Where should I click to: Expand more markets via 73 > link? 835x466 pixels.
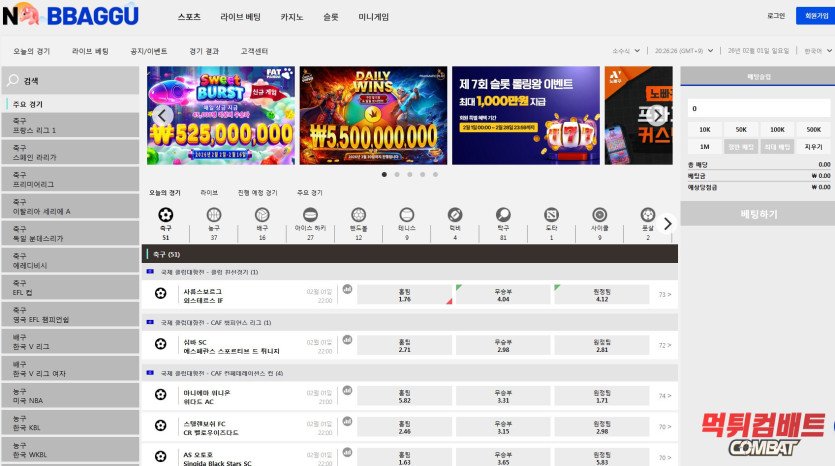click(665, 295)
